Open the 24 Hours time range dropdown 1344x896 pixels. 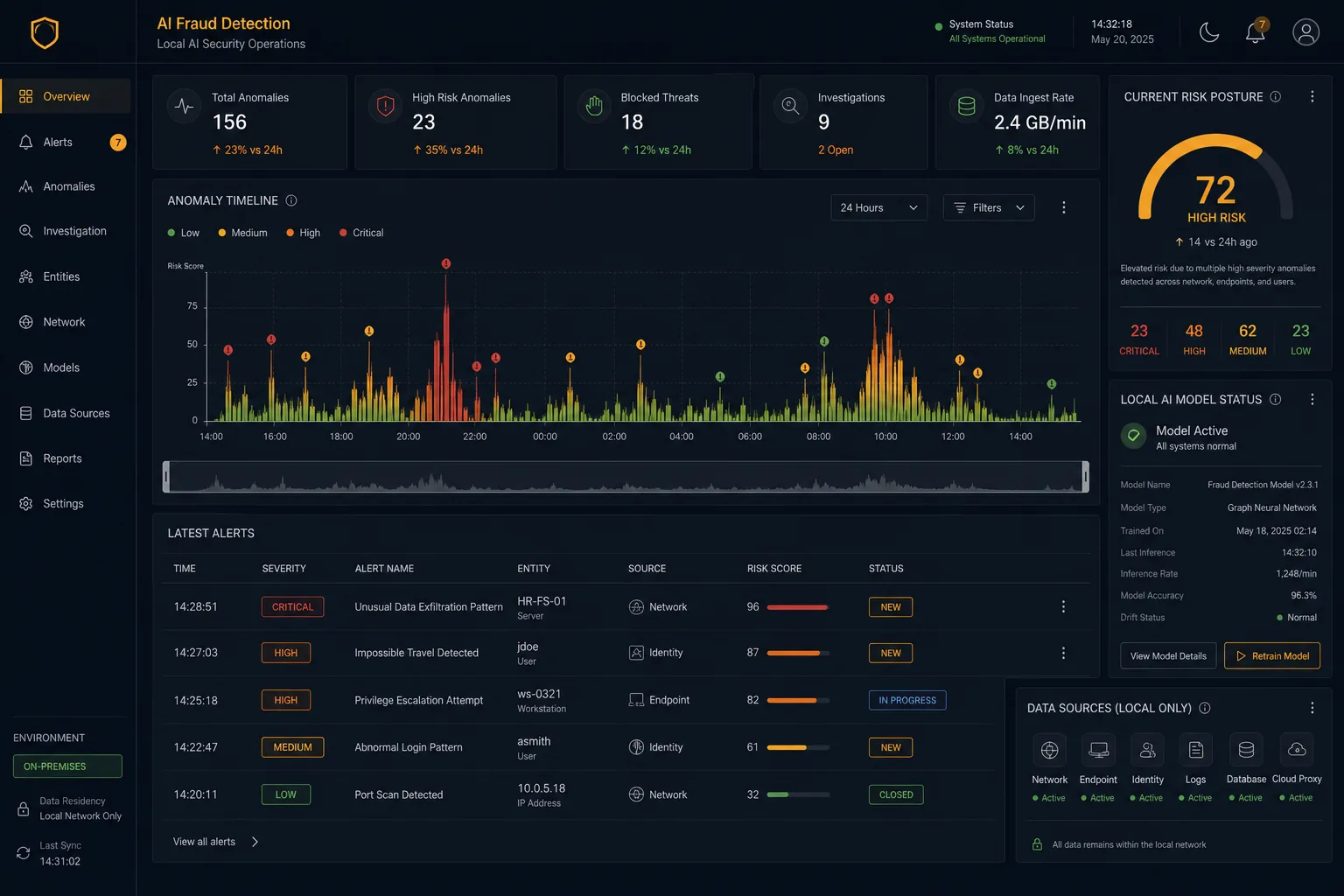pos(878,207)
